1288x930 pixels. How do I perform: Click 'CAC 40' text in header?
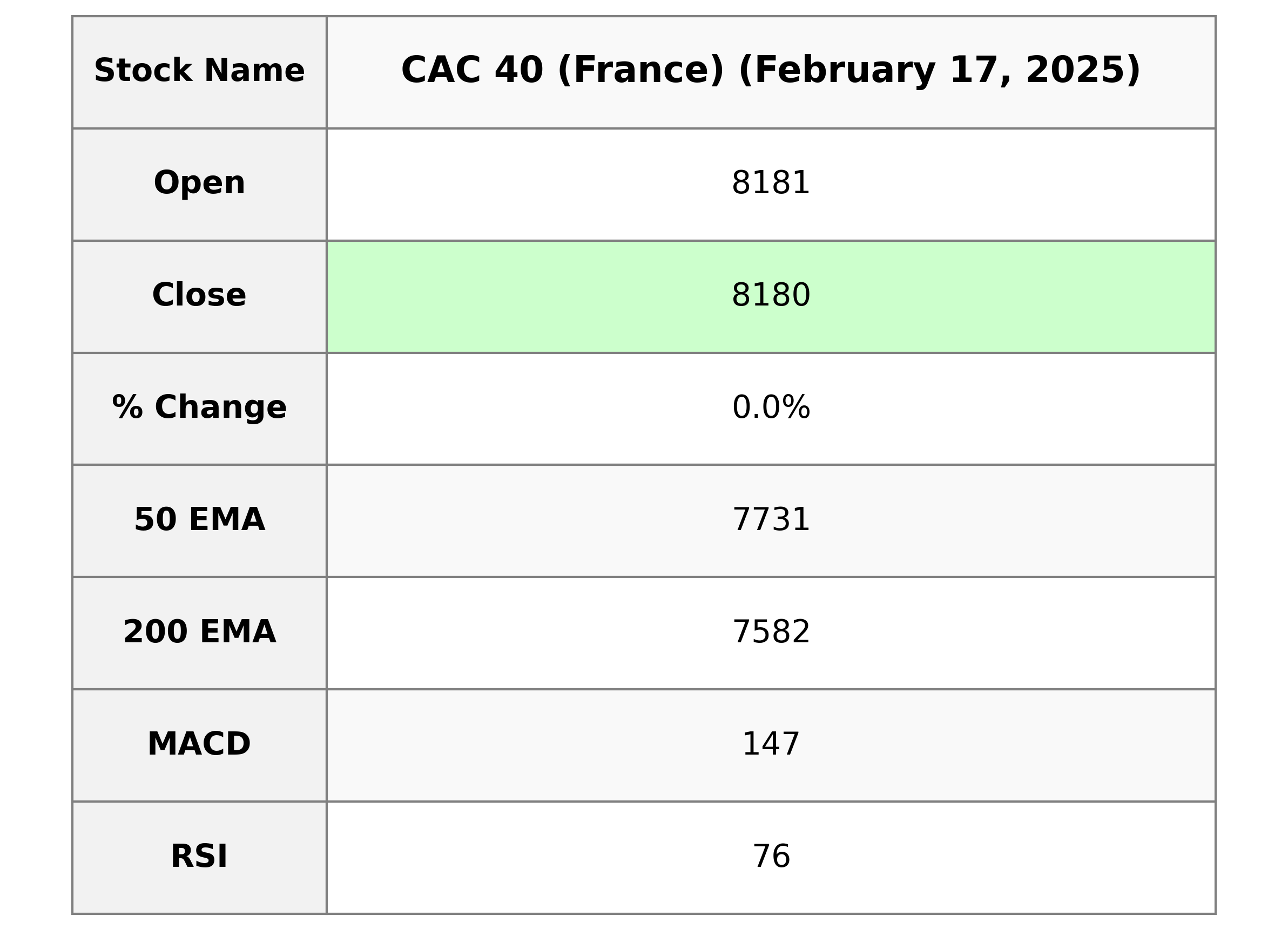pyautogui.click(x=471, y=71)
